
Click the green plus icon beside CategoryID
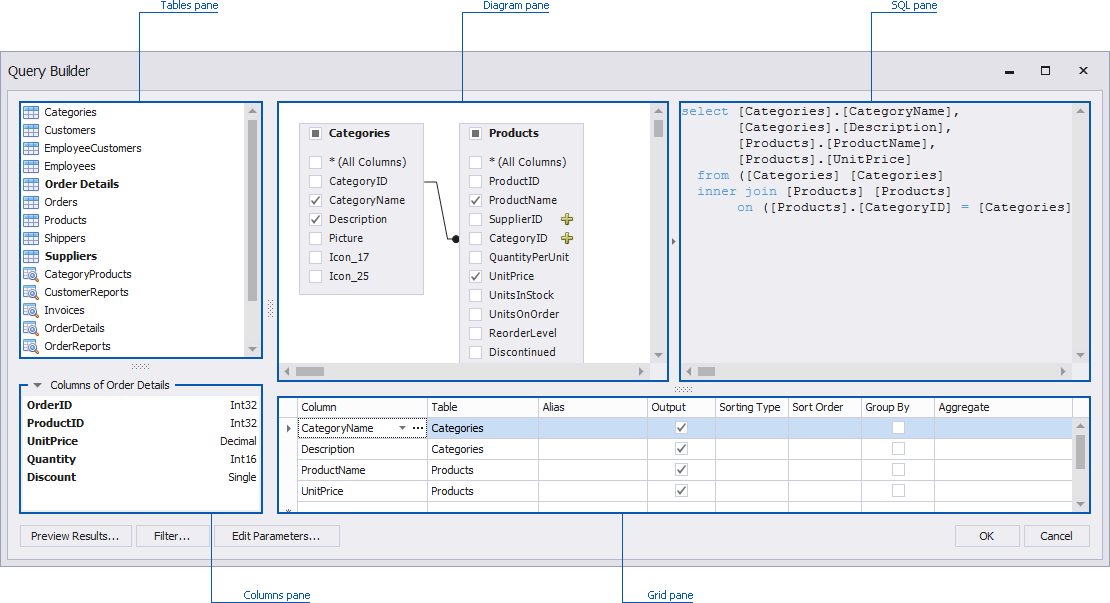pos(567,238)
